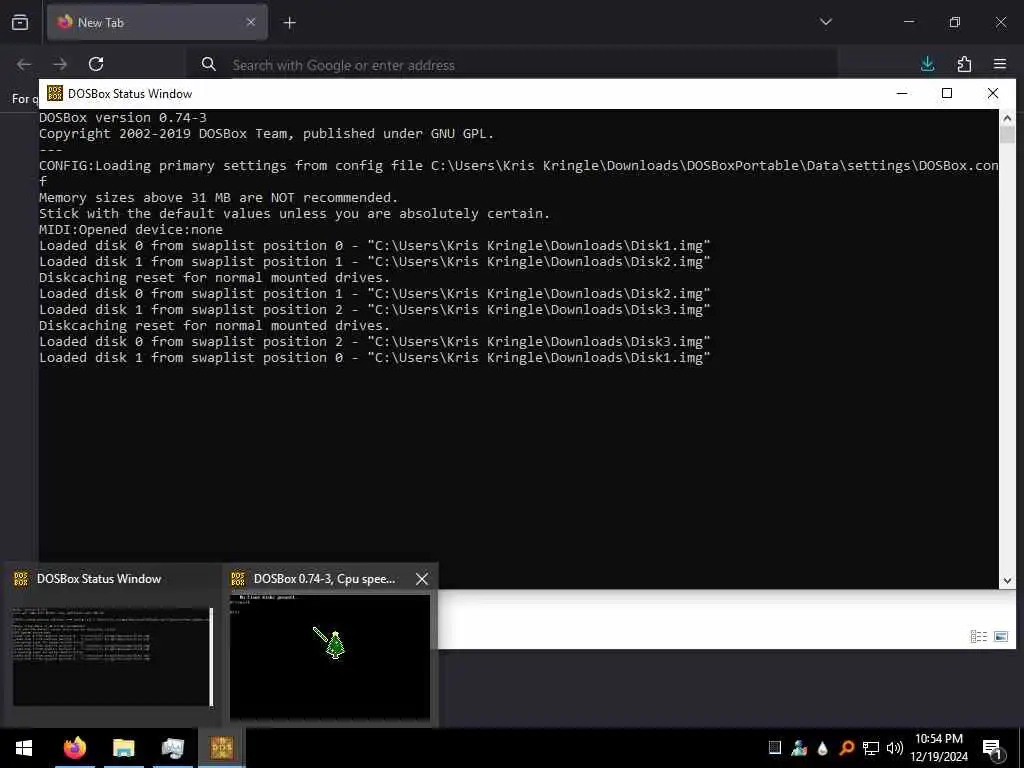Click the status window scrollbar thumb
Image resolution: width=1024 pixels, height=768 pixels.
(x=1006, y=135)
